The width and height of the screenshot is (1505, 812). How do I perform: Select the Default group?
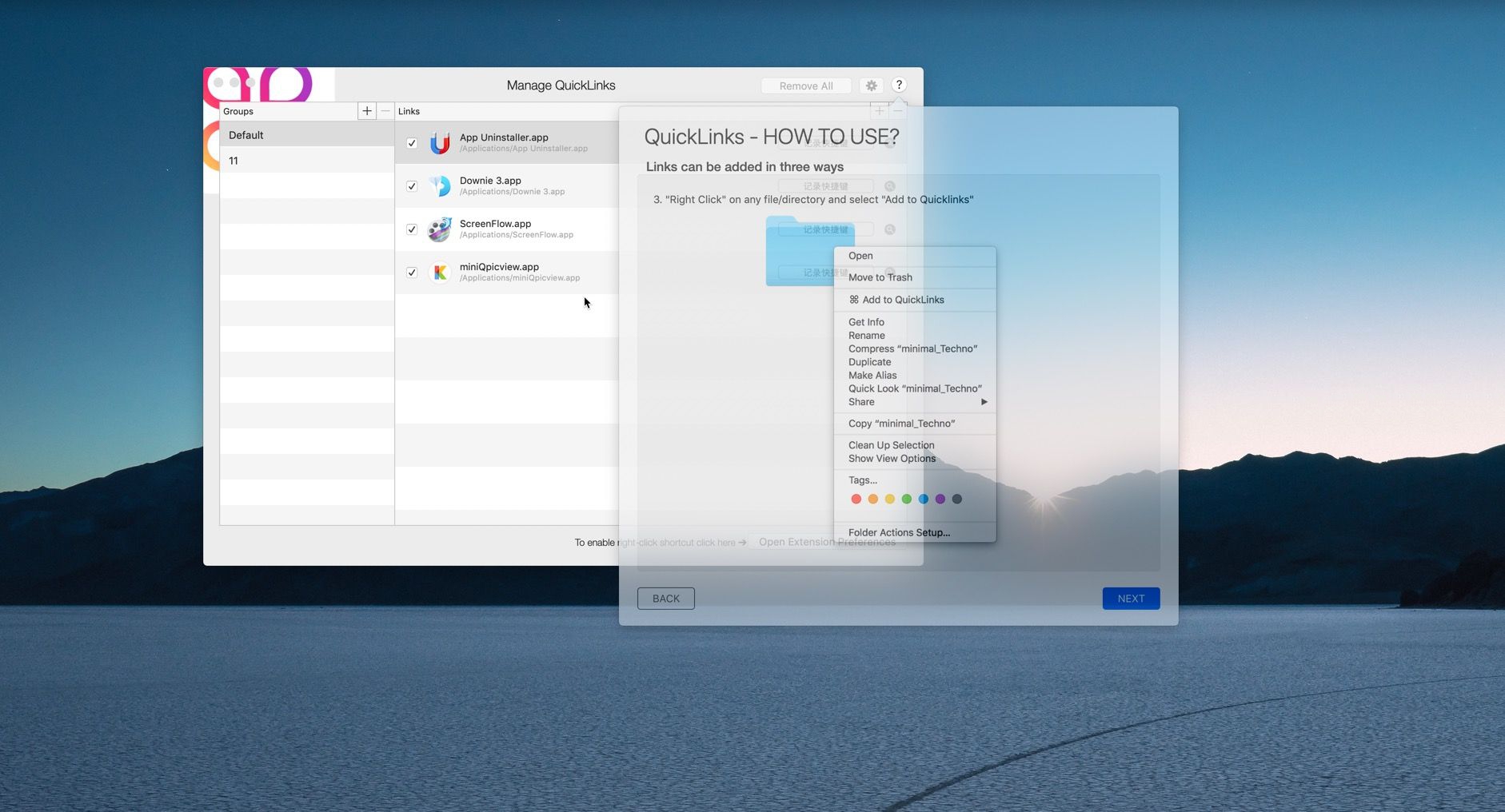307,135
